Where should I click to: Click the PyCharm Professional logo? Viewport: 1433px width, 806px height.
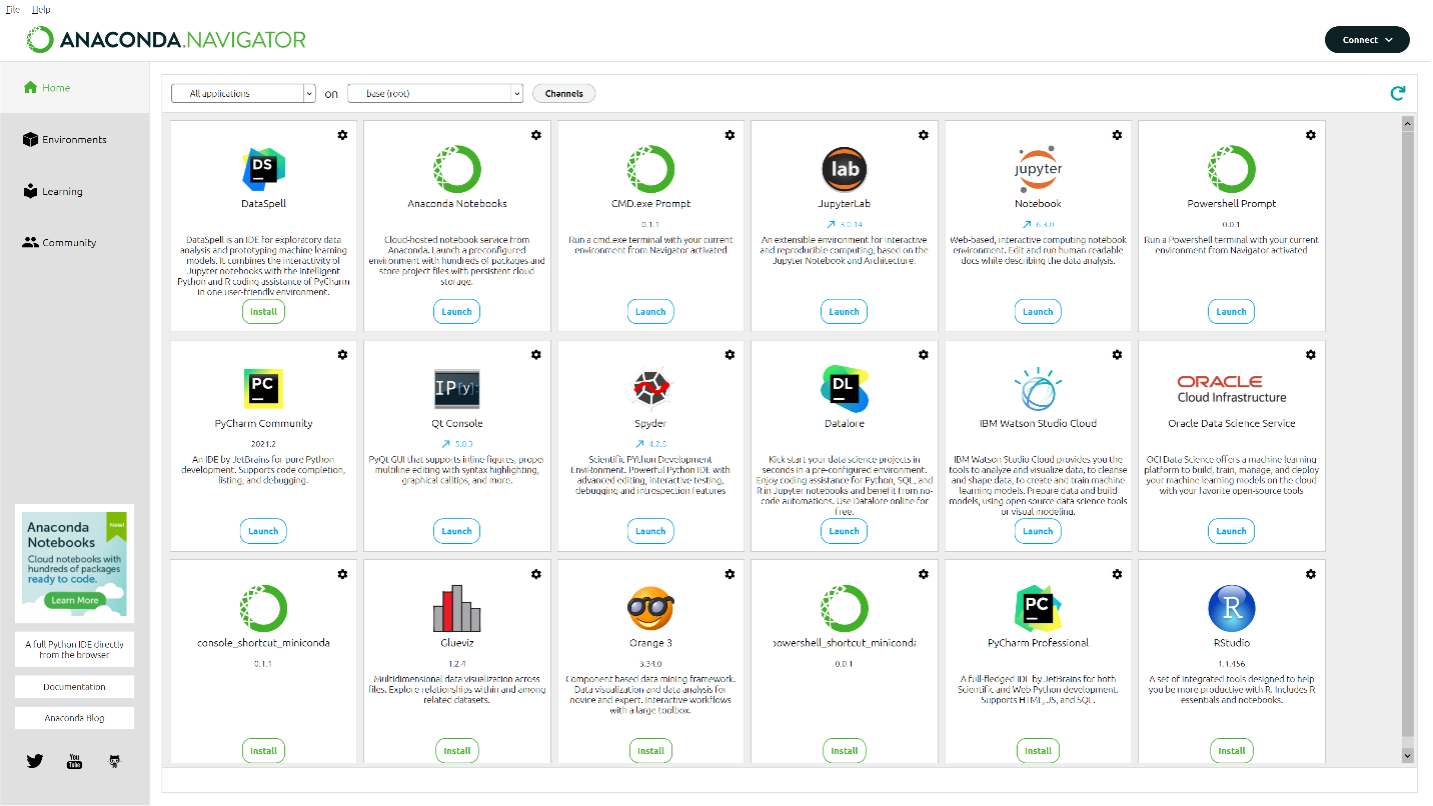pyautogui.click(x=1038, y=608)
